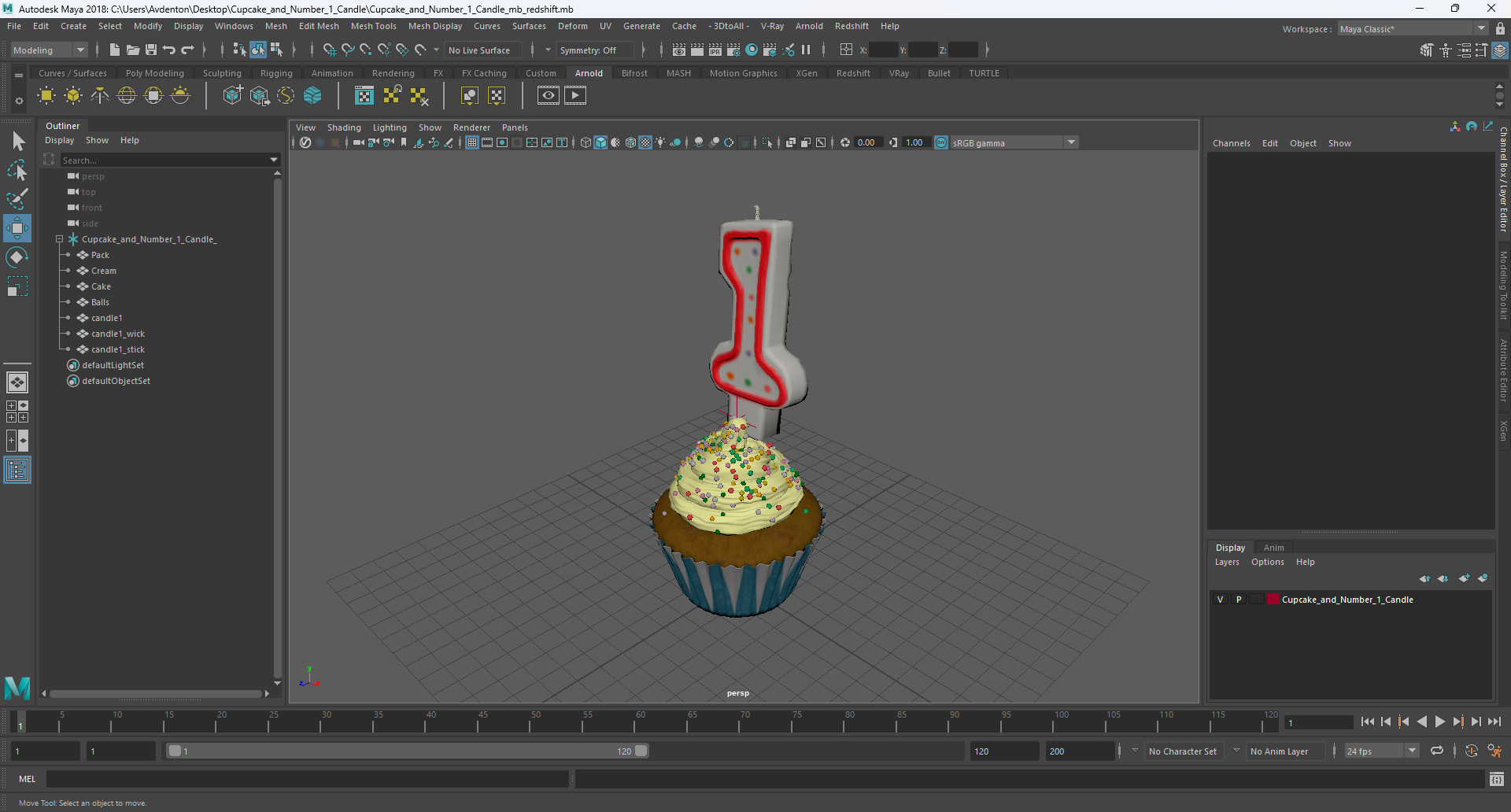Redo the last action
Screen dimensions: 1511x812
[187, 50]
